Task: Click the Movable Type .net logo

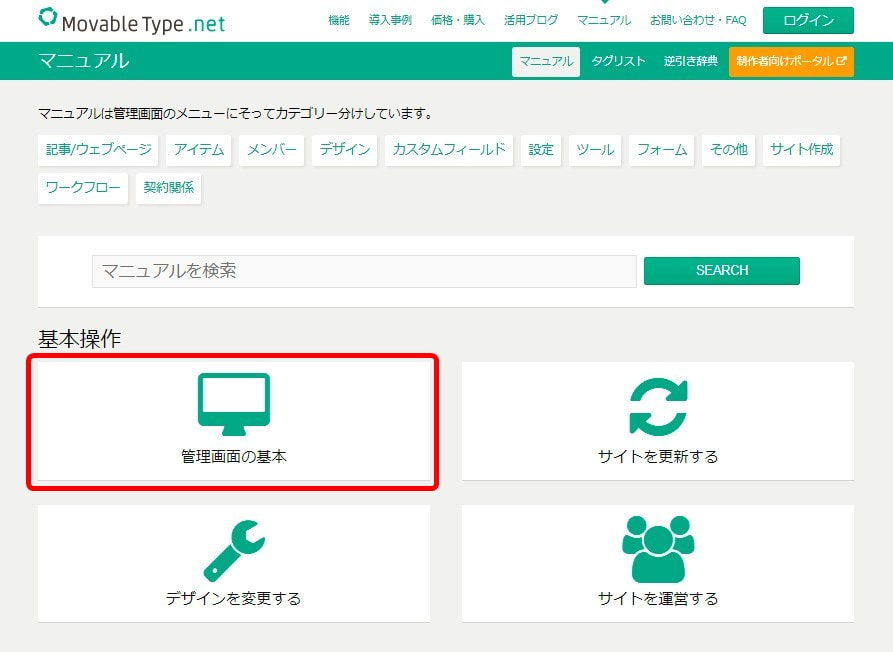Action: tap(132, 20)
